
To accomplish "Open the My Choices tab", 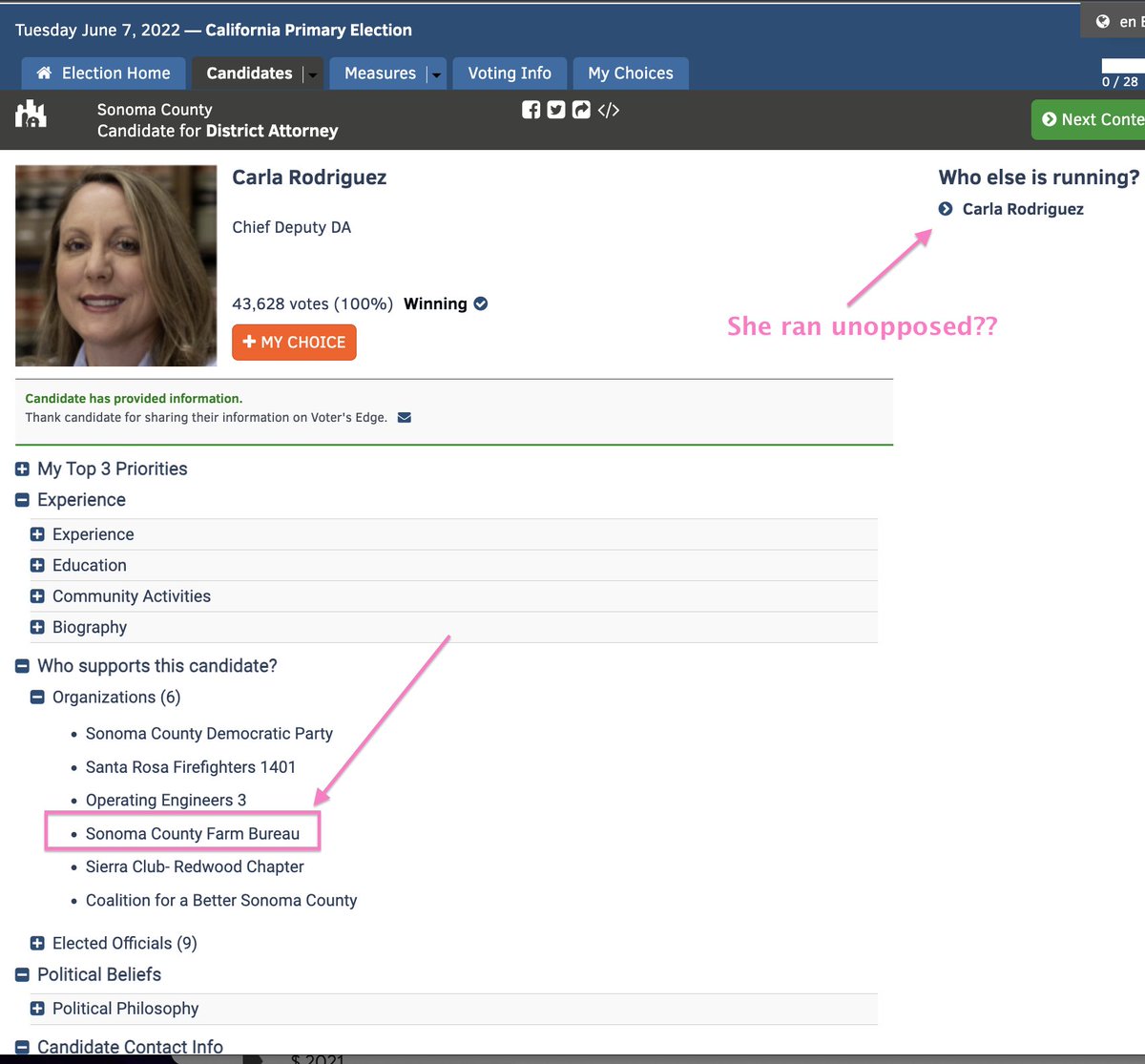I will (631, 73).
